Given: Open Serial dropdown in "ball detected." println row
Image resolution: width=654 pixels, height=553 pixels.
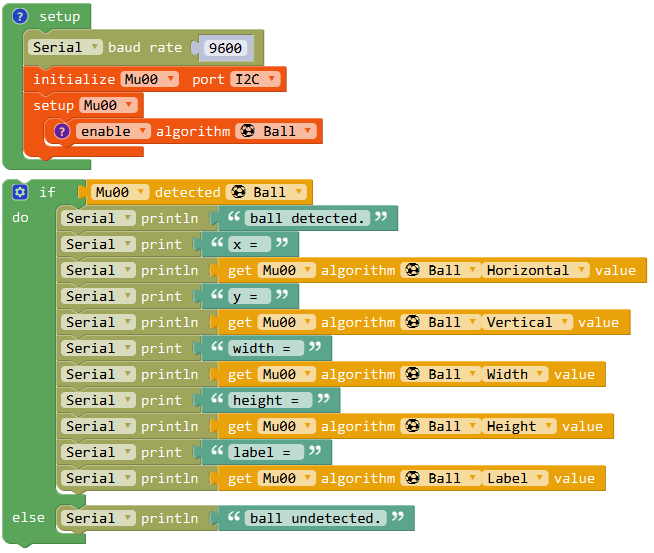Looking at the screenshot, I should point(98,218).
